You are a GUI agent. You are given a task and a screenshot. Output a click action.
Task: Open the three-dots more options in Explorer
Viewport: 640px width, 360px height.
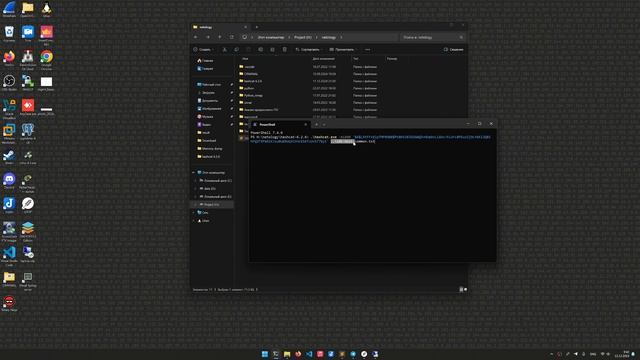pyautogui.click(x=367, y=49)
